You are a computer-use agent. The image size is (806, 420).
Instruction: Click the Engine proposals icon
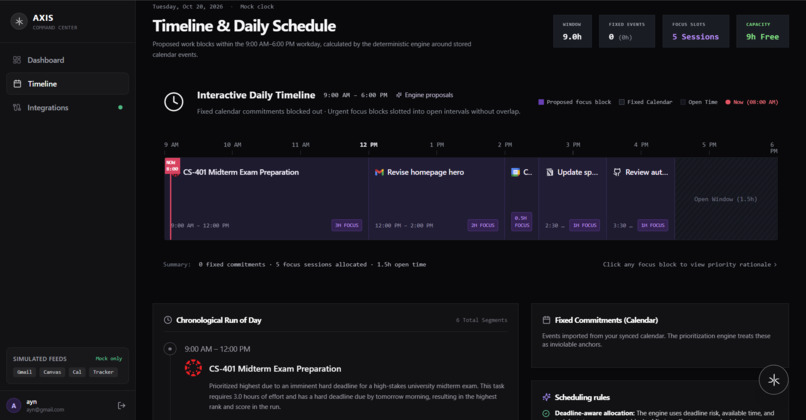(399, 95)
